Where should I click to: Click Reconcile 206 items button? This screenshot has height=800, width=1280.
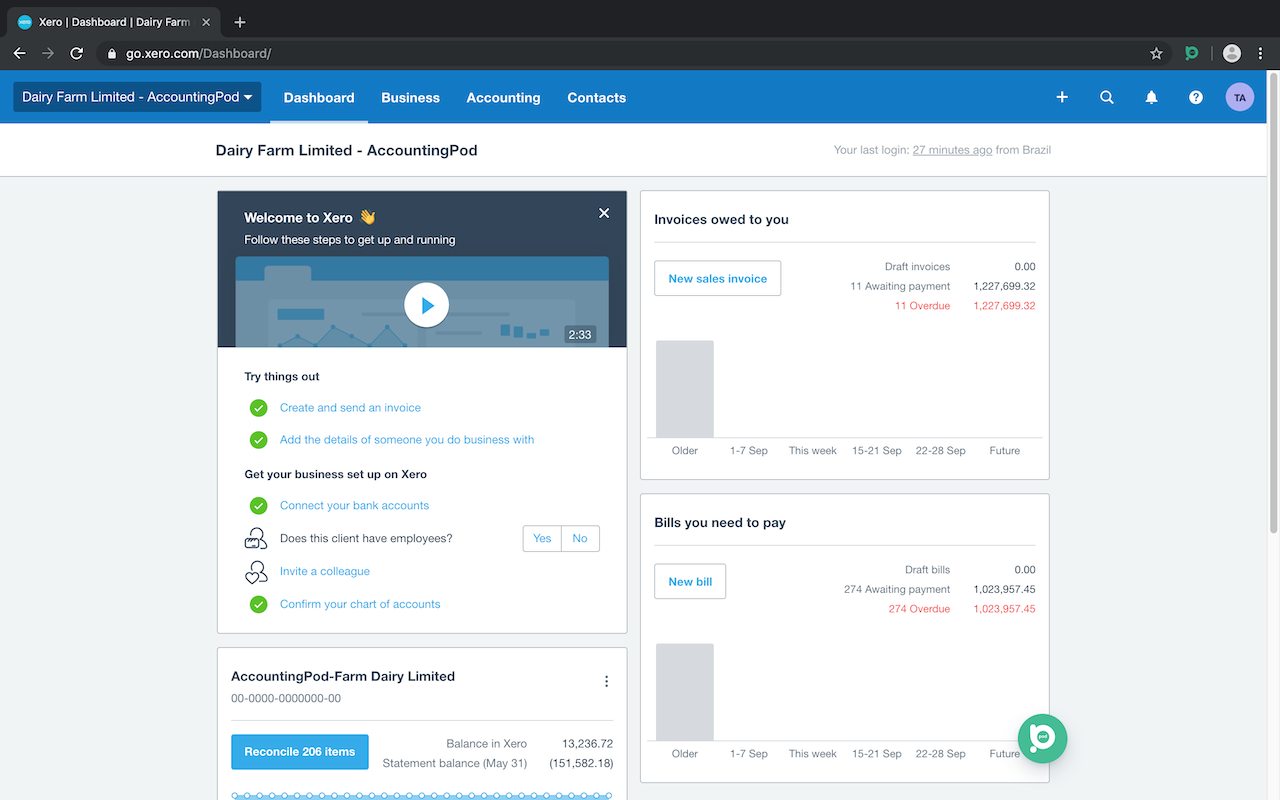(x=300, y=752)
